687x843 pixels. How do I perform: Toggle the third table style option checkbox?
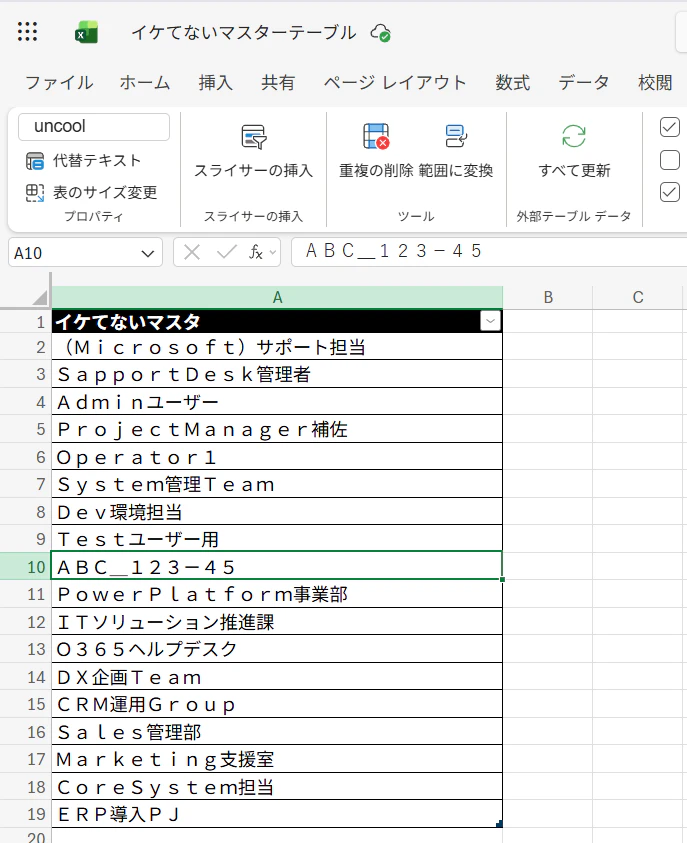[670, 192]
